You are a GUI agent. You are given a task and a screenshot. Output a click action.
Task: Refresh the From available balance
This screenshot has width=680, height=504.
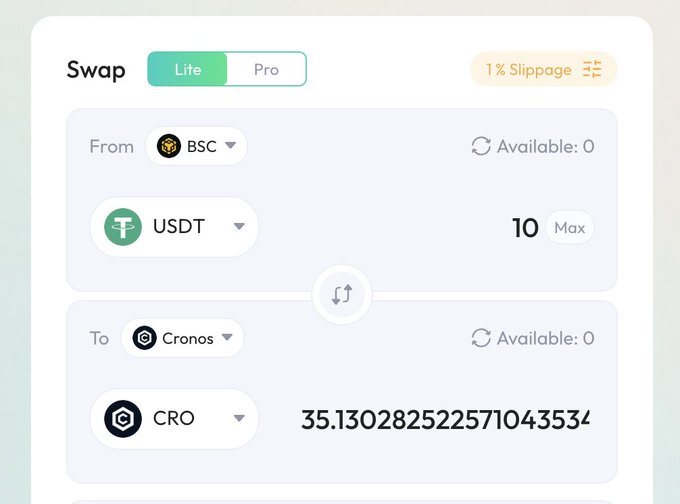click(481, 146)
